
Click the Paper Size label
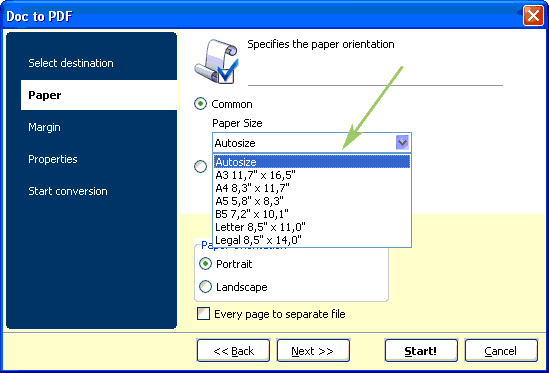point(237,123)
